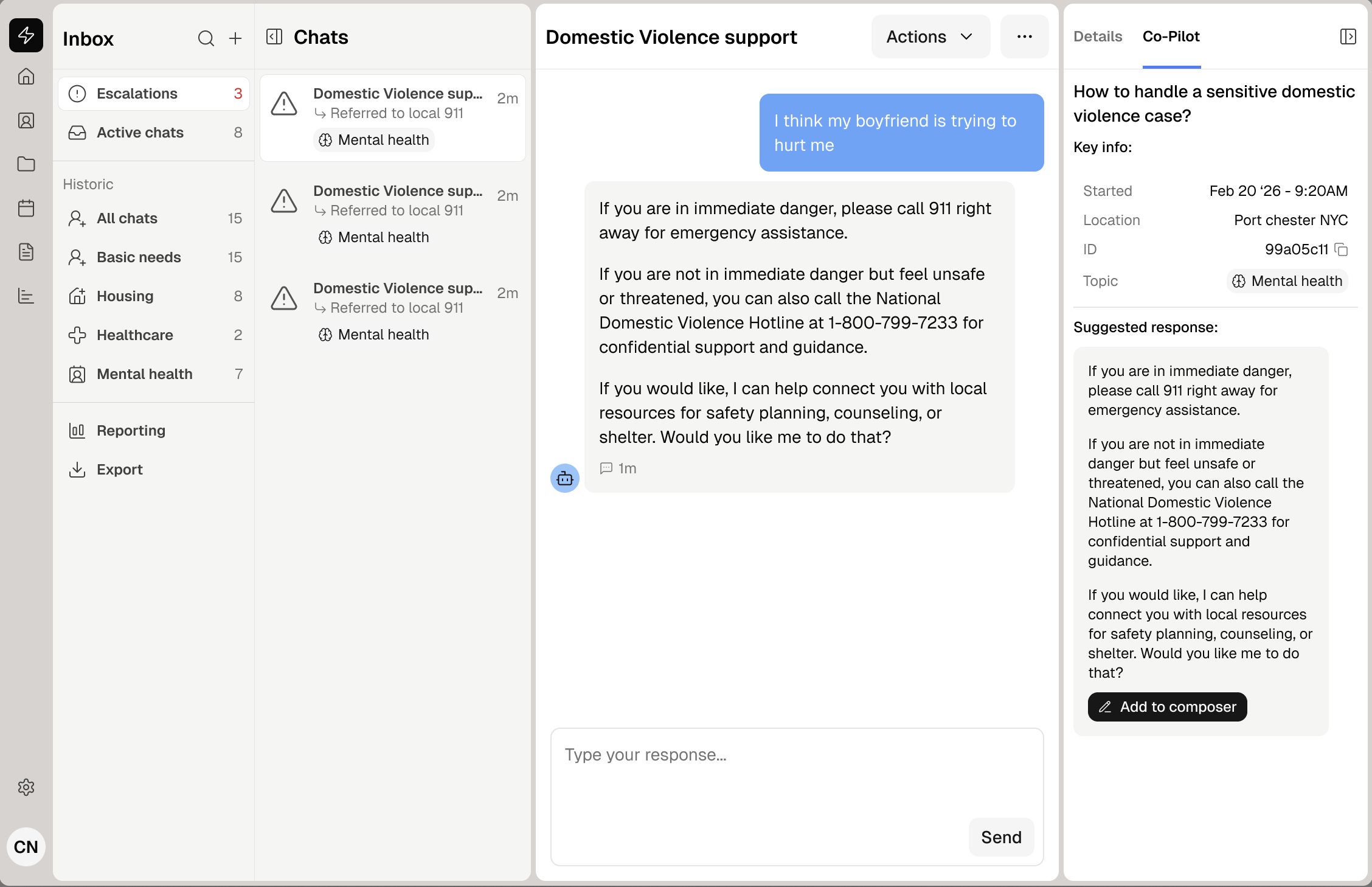Open the three-dots more options menu
This screenshot has height=887, width=1372.
coord(1024,37)
